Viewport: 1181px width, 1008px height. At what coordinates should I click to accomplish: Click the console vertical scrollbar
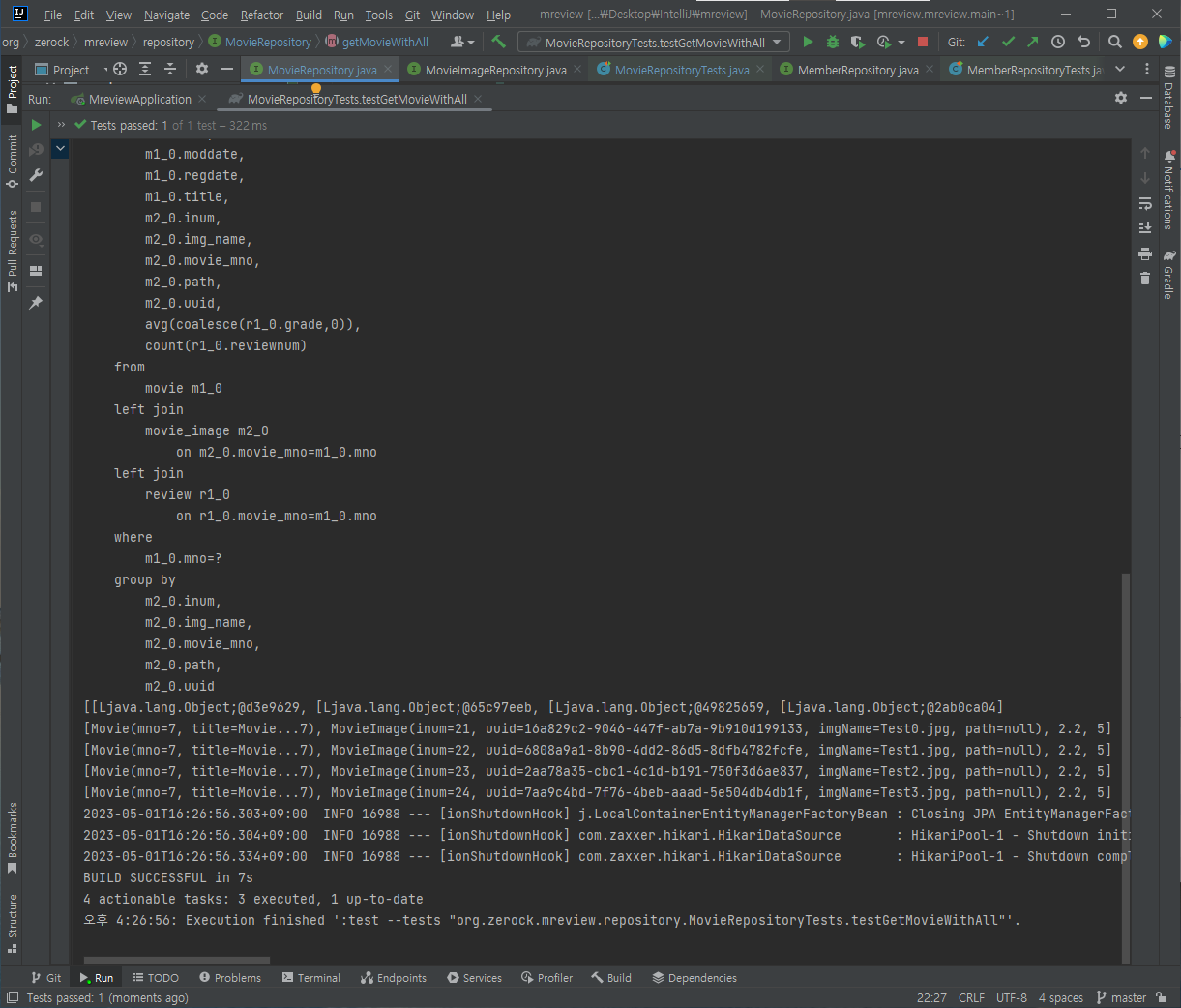click(1125, 767)
